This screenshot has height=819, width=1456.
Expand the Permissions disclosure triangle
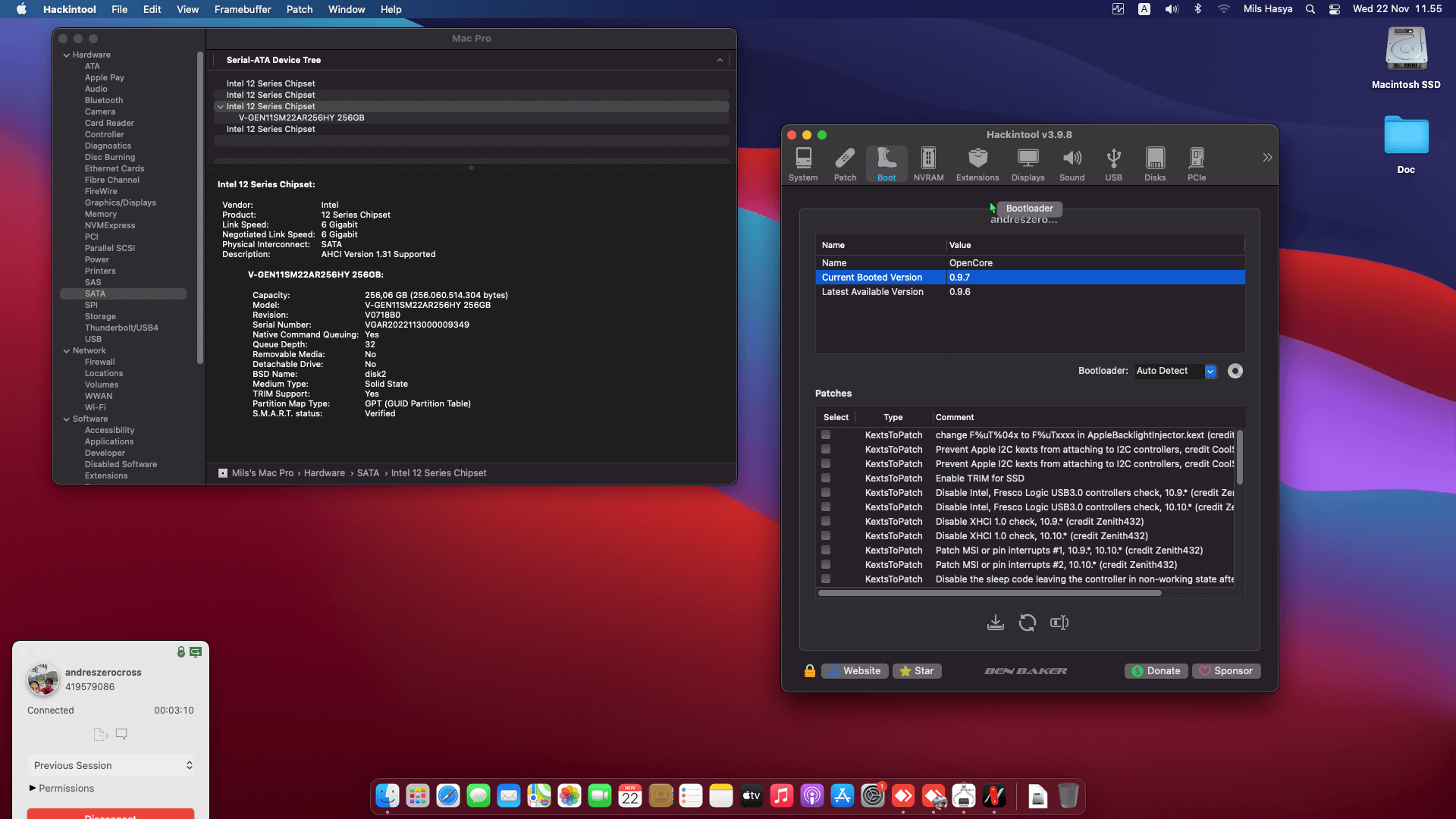click(x=33, y=788)
